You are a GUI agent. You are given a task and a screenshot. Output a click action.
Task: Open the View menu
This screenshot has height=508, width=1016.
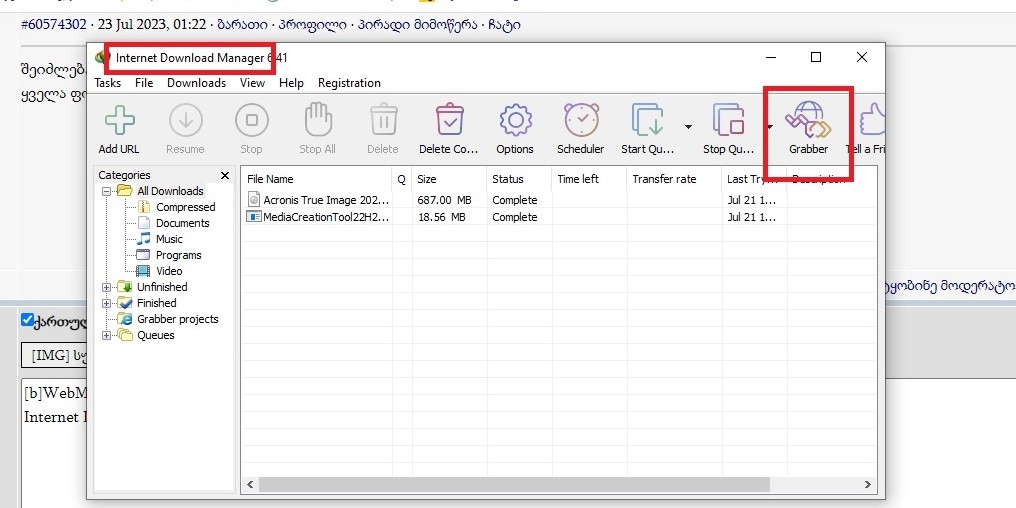(252, 83)
